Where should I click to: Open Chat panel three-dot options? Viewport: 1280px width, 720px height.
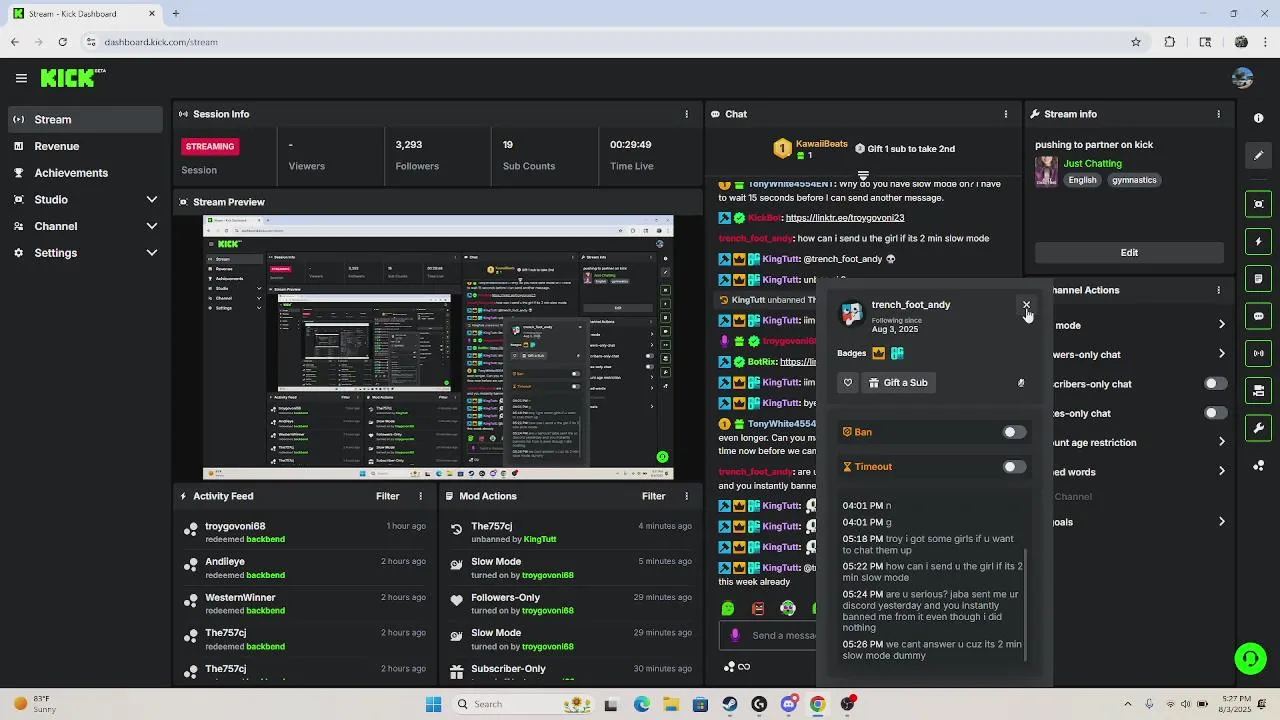click(x=1006, y=114)
